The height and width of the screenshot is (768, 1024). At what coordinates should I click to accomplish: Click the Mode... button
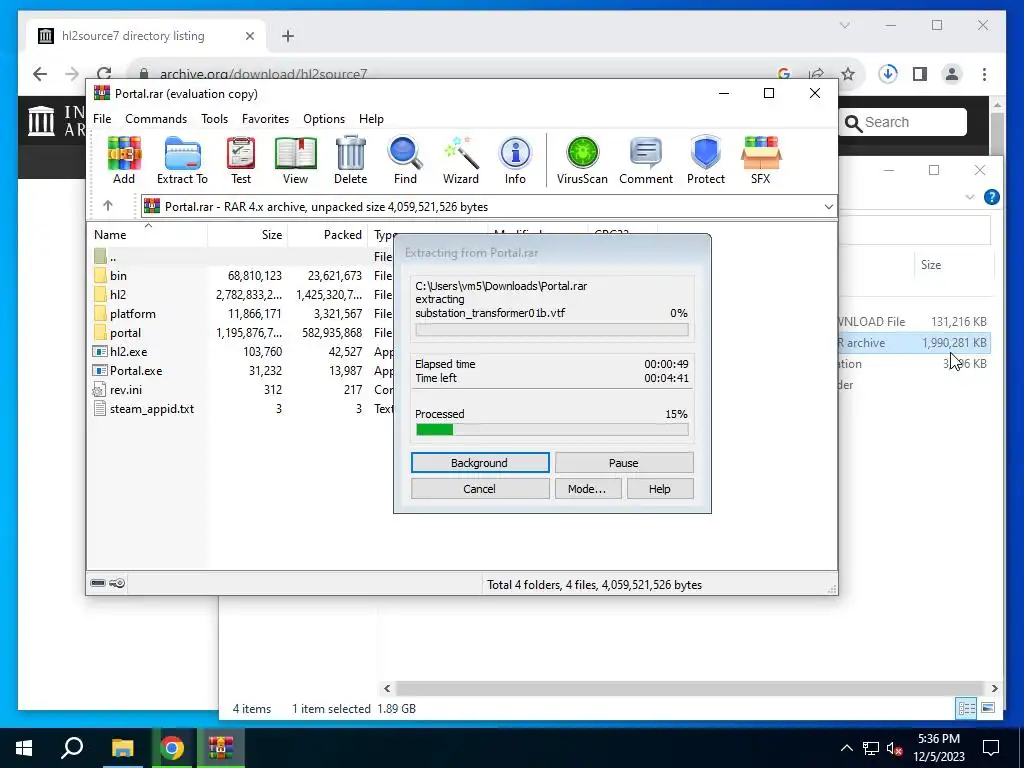587,489
